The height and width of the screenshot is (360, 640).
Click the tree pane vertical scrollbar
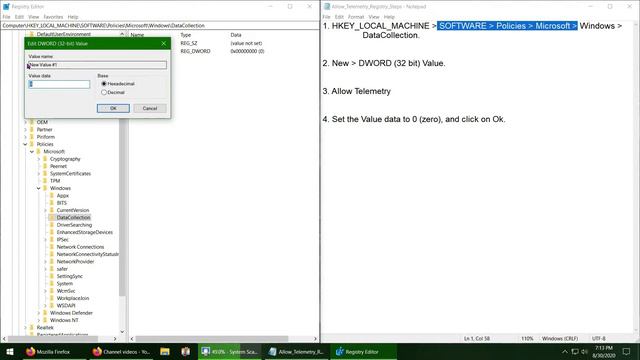coord(122,208)
